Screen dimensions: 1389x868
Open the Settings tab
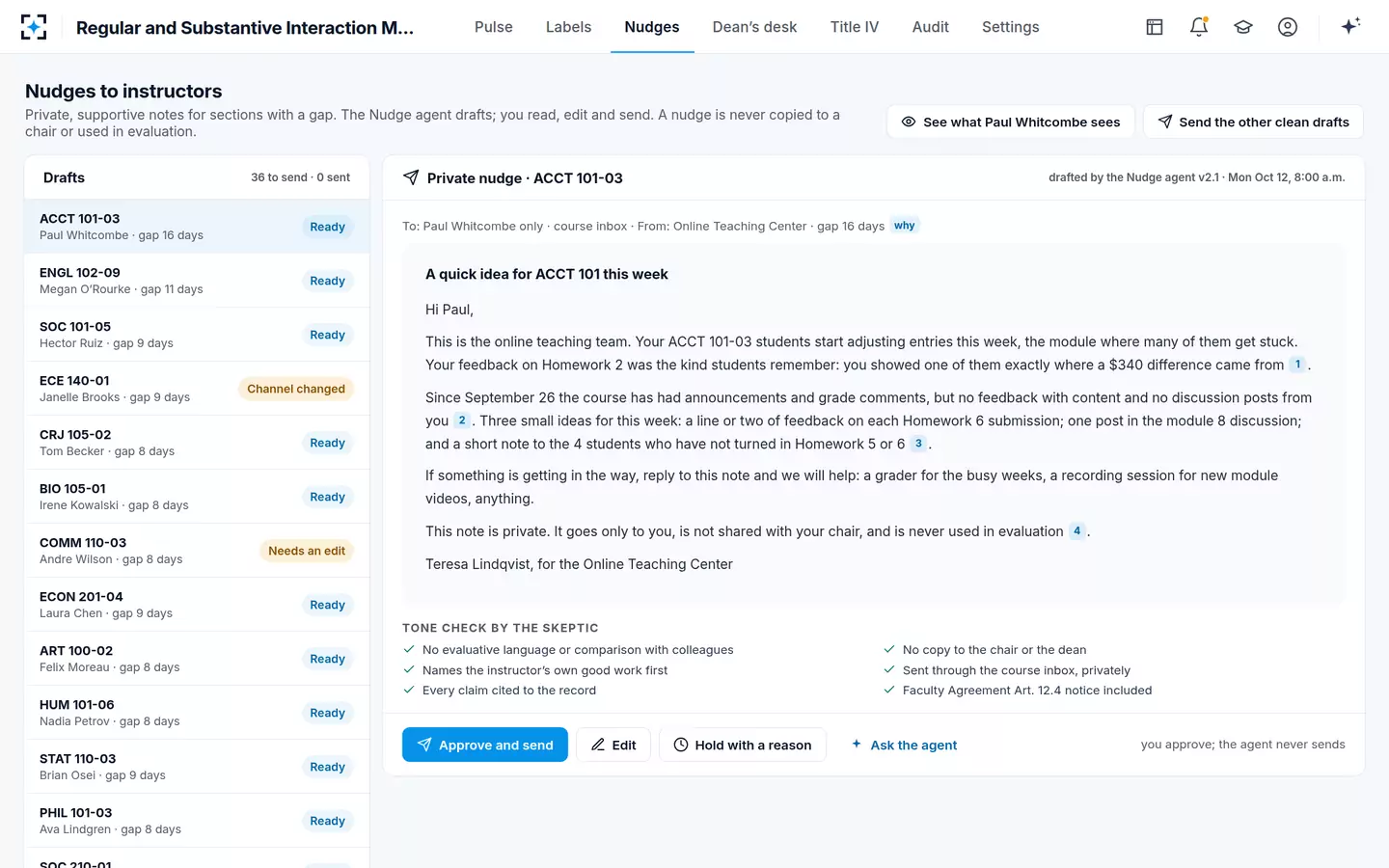pos(1011,27)
